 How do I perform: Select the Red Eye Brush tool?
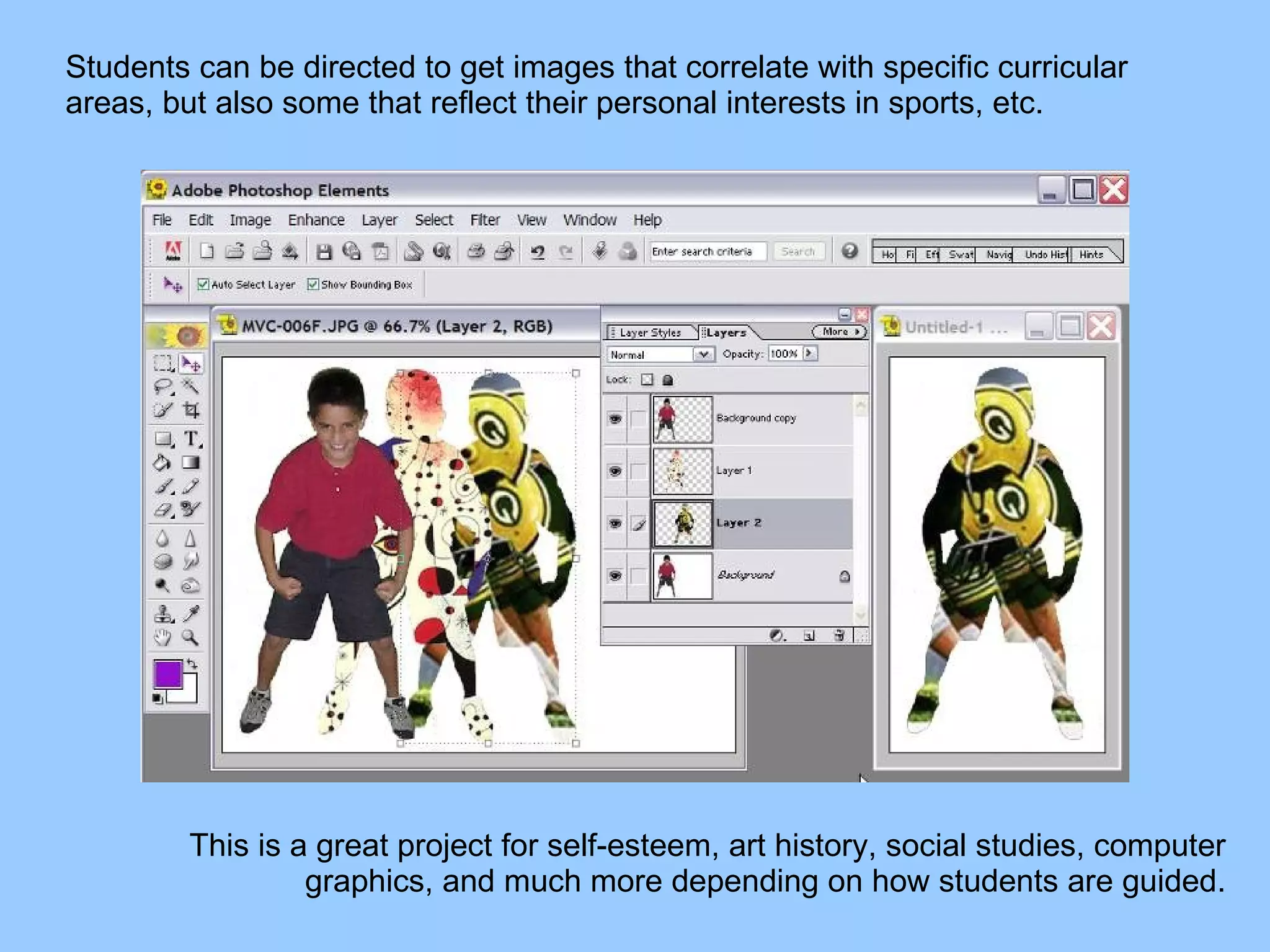pos(191,509)
